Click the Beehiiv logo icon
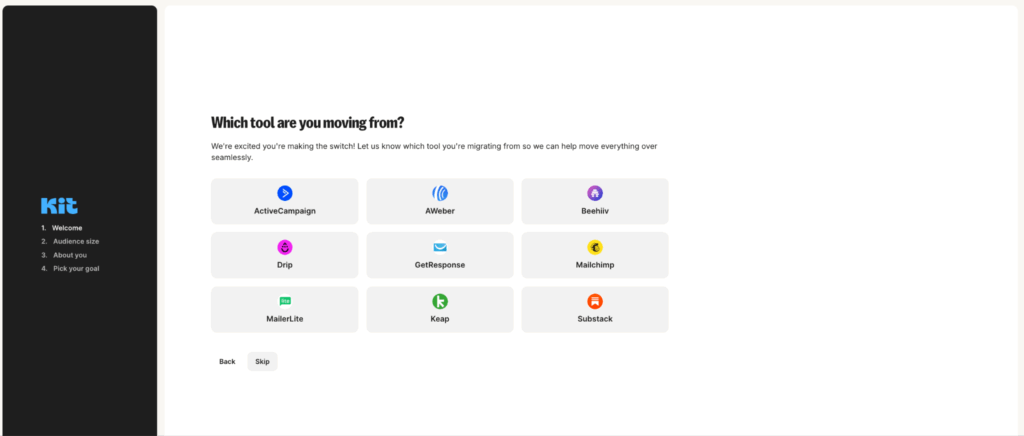The image size is (1024, 436). pos(595,193)
